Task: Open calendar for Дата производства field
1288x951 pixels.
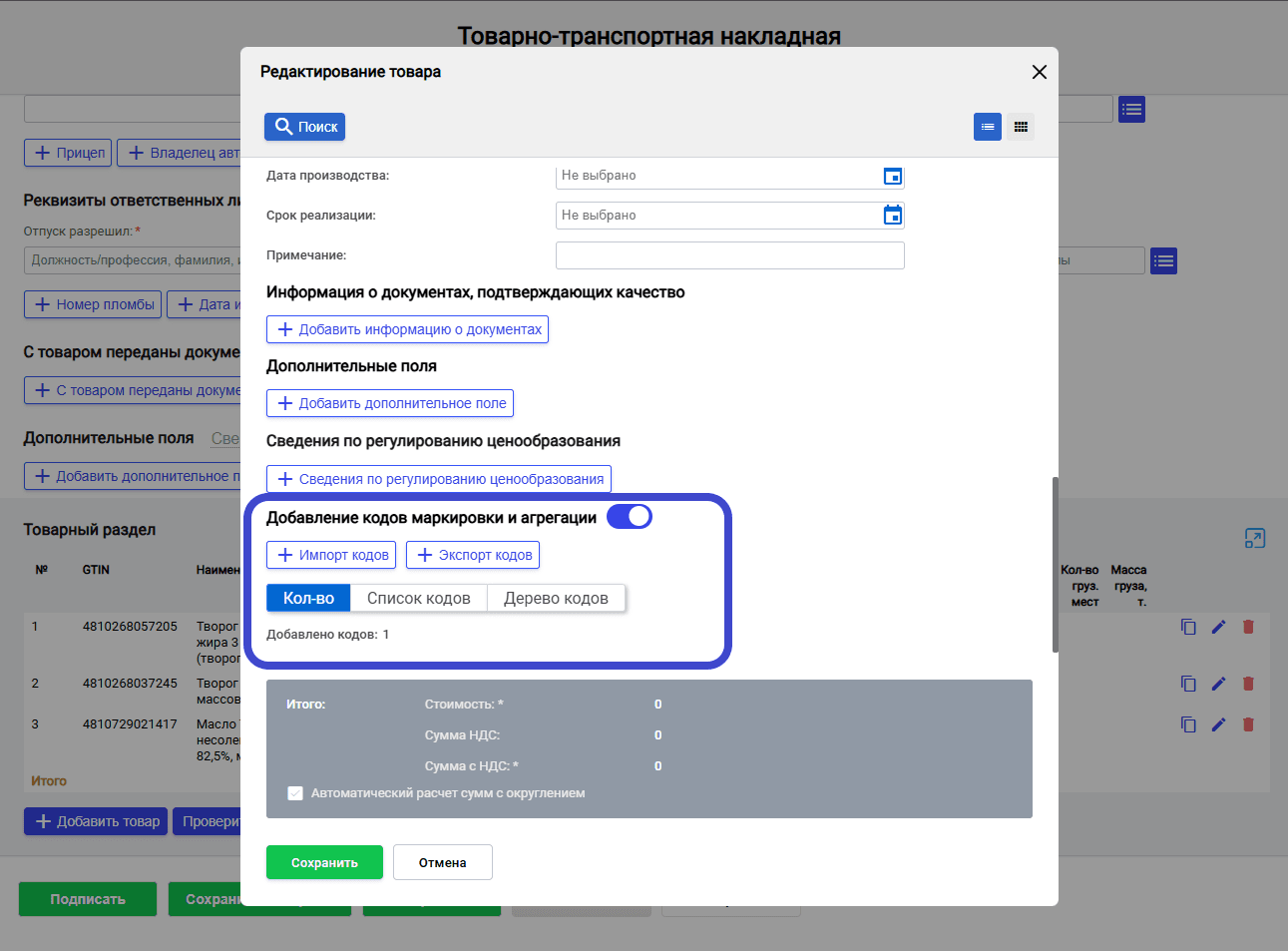Action: [x=893, y=177]
